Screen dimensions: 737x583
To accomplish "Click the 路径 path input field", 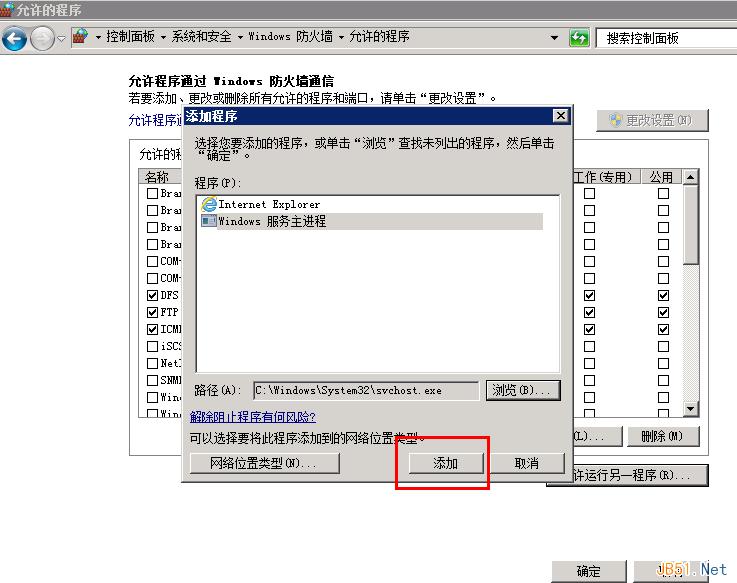I will tap(365, 389).
